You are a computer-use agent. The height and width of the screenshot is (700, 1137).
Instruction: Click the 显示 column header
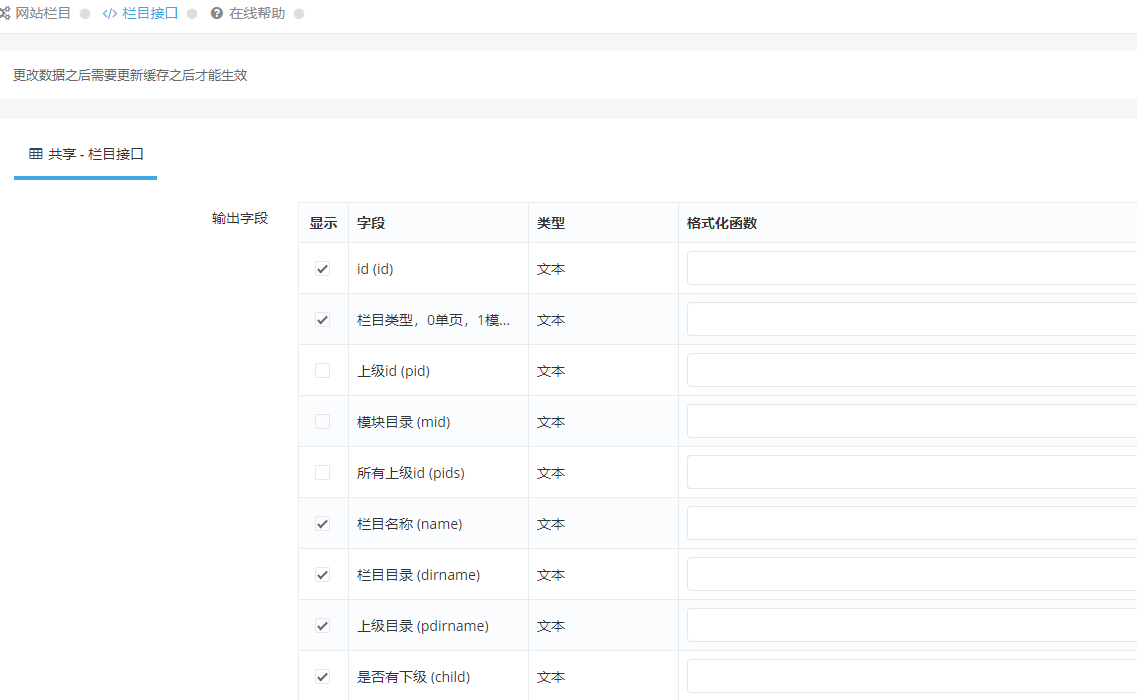[323, 223]
